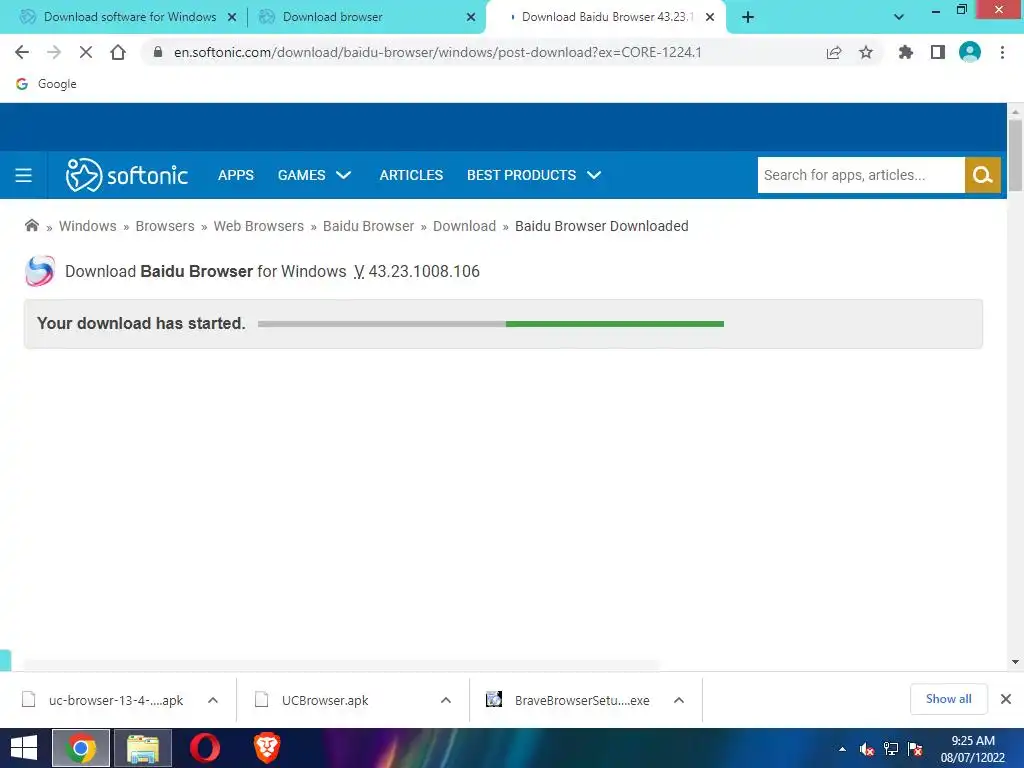Viewport: 1024px width, 768px height.
Task: Toggle the Chrome side panel
Action: 938,52
